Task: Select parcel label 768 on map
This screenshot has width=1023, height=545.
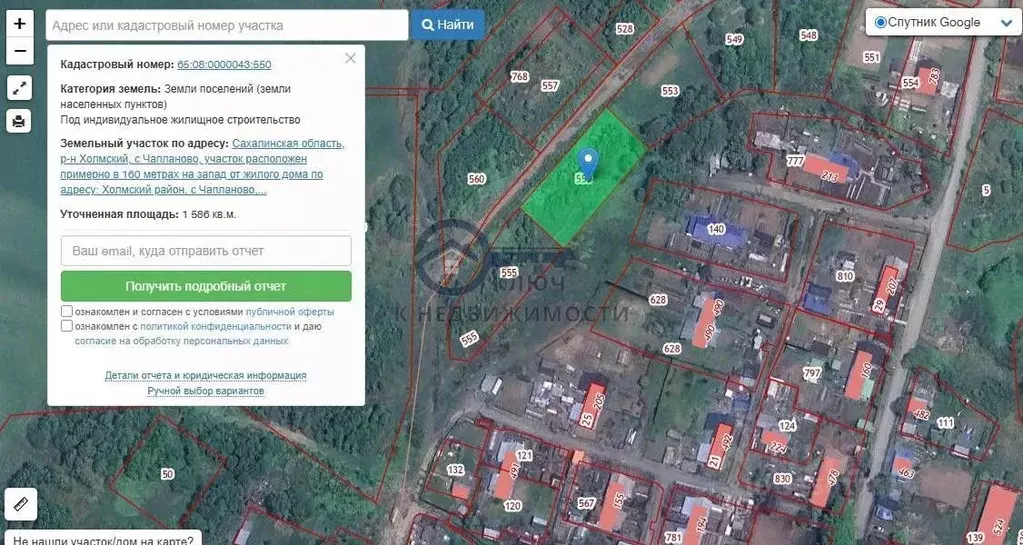Action: click(x=519, y=76)
